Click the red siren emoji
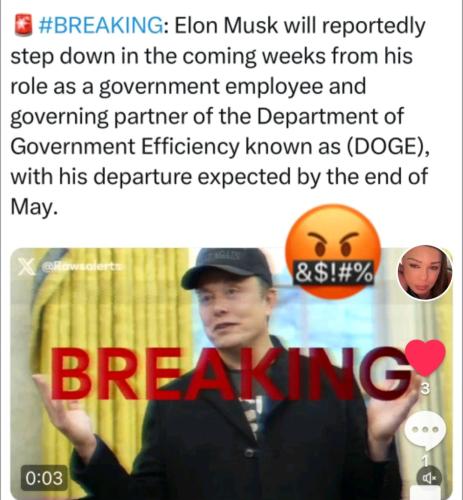Viewport: 463px width, 500px height. point(24,25)
